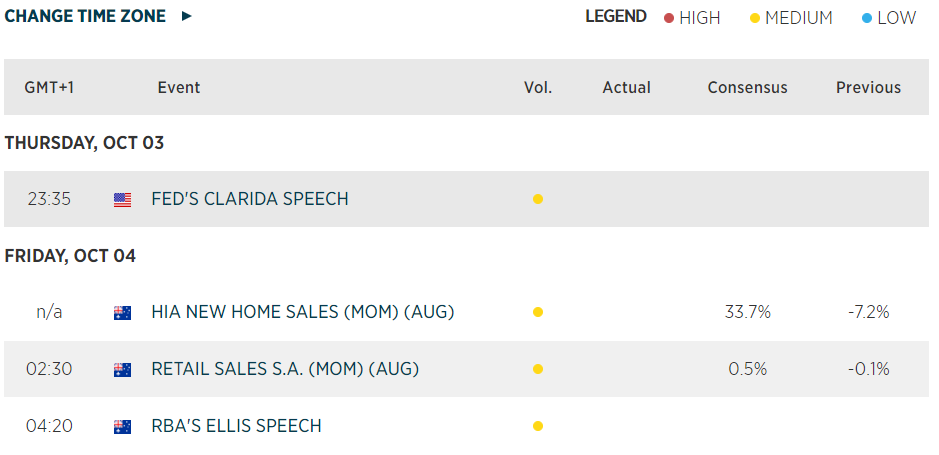Sort by the Event column header

click(x=179, y=88)
